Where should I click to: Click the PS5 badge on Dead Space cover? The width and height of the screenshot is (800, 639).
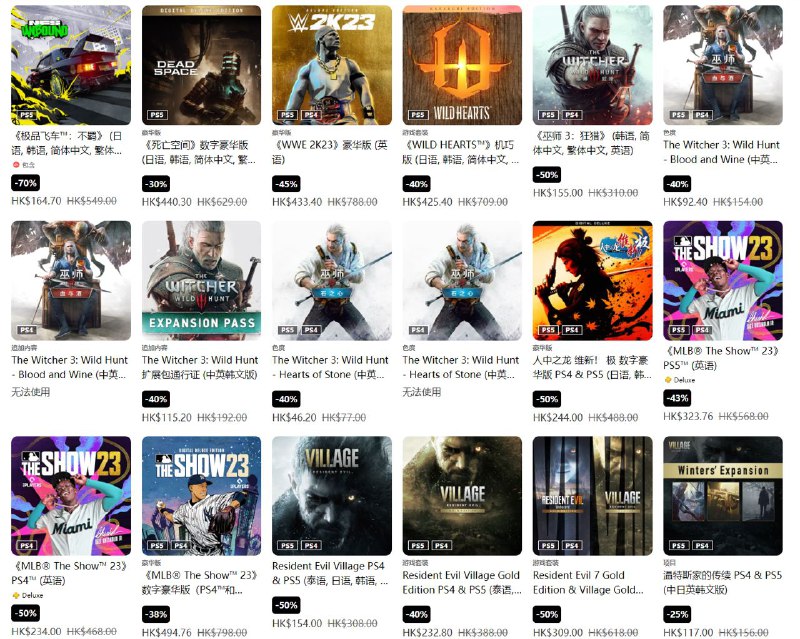(x=157, y=115)
